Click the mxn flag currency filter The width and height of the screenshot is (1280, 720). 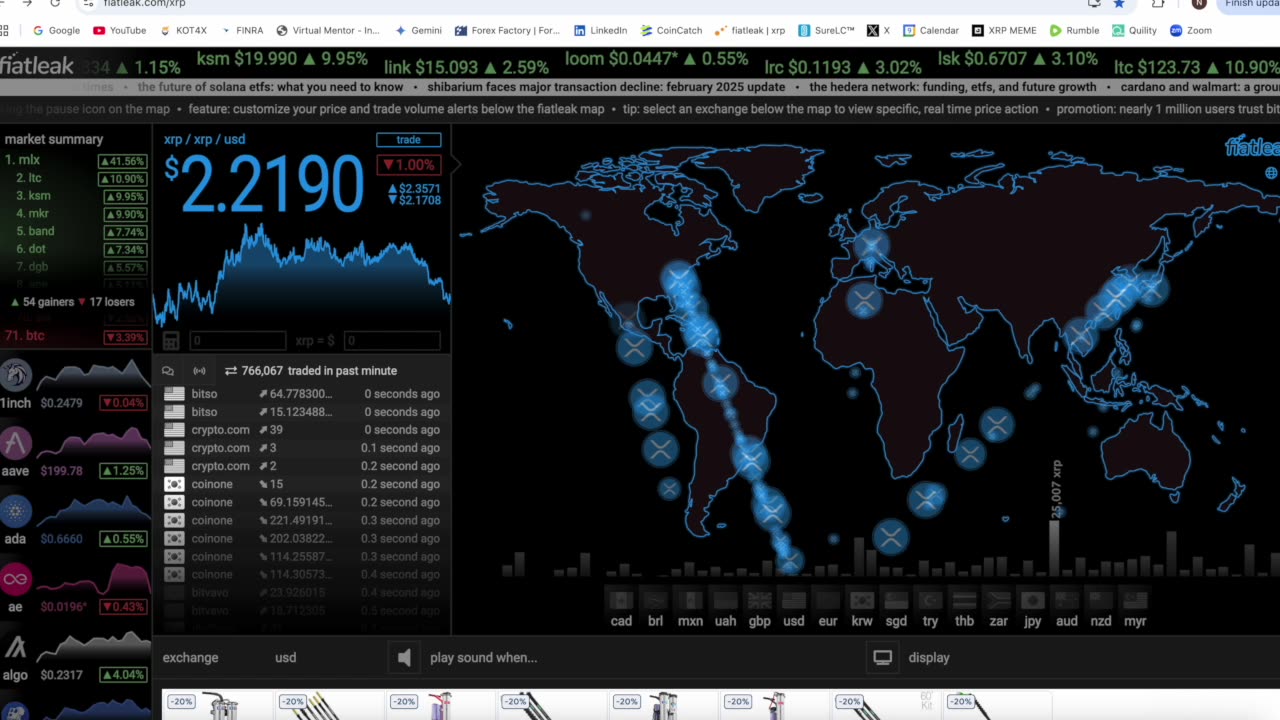(x=690, y=601)
